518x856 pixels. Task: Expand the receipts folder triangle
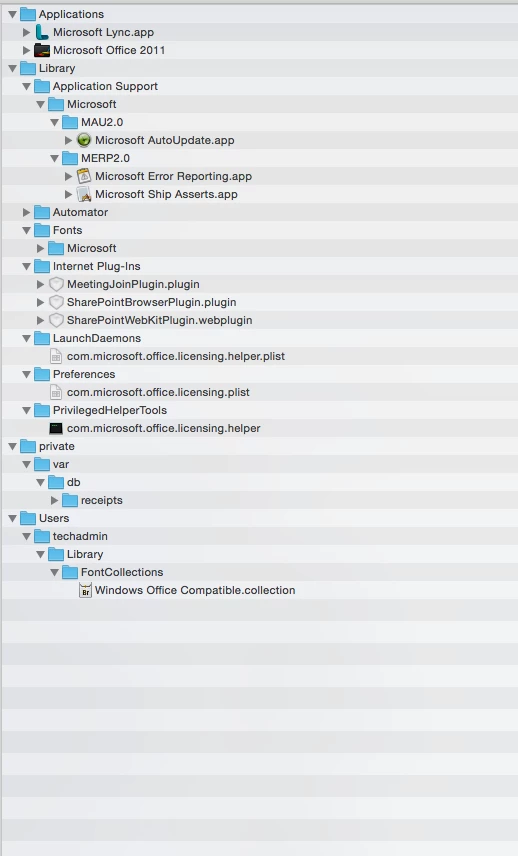(55, 501)
